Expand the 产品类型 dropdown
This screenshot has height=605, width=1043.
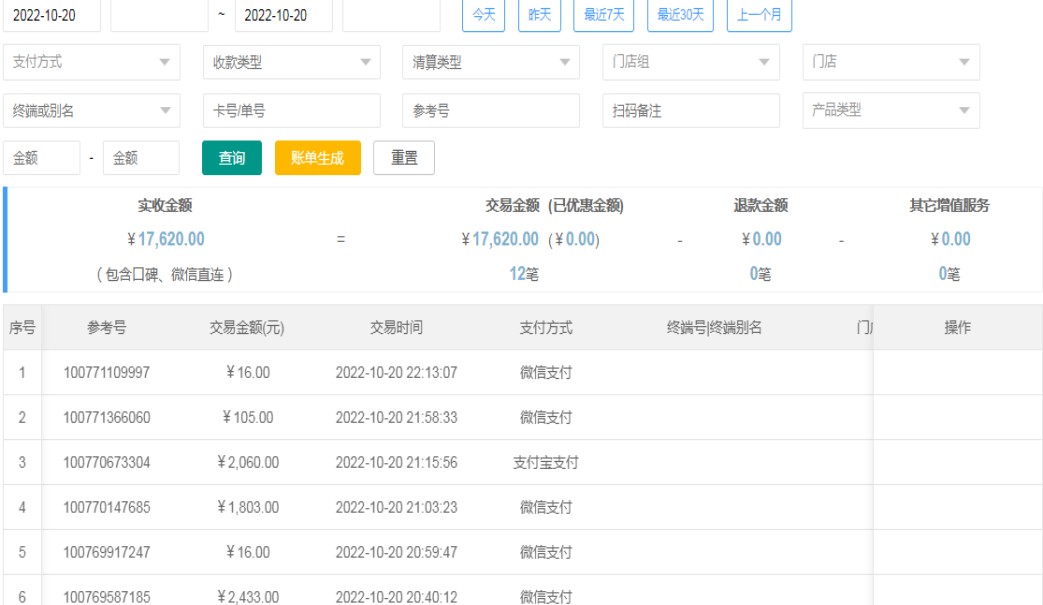pyautogui.click(x=891, y=111)
